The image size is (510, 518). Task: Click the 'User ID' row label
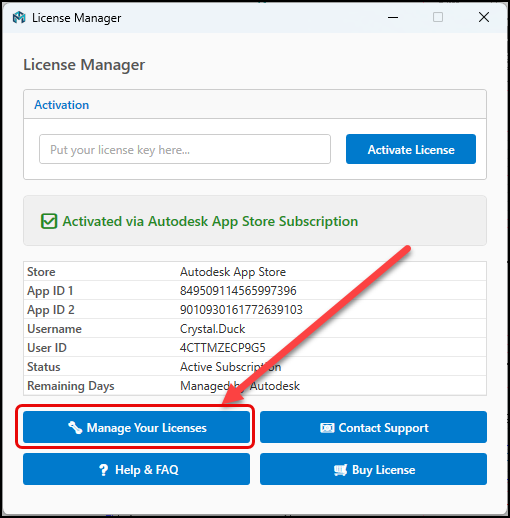coord(47,348)
